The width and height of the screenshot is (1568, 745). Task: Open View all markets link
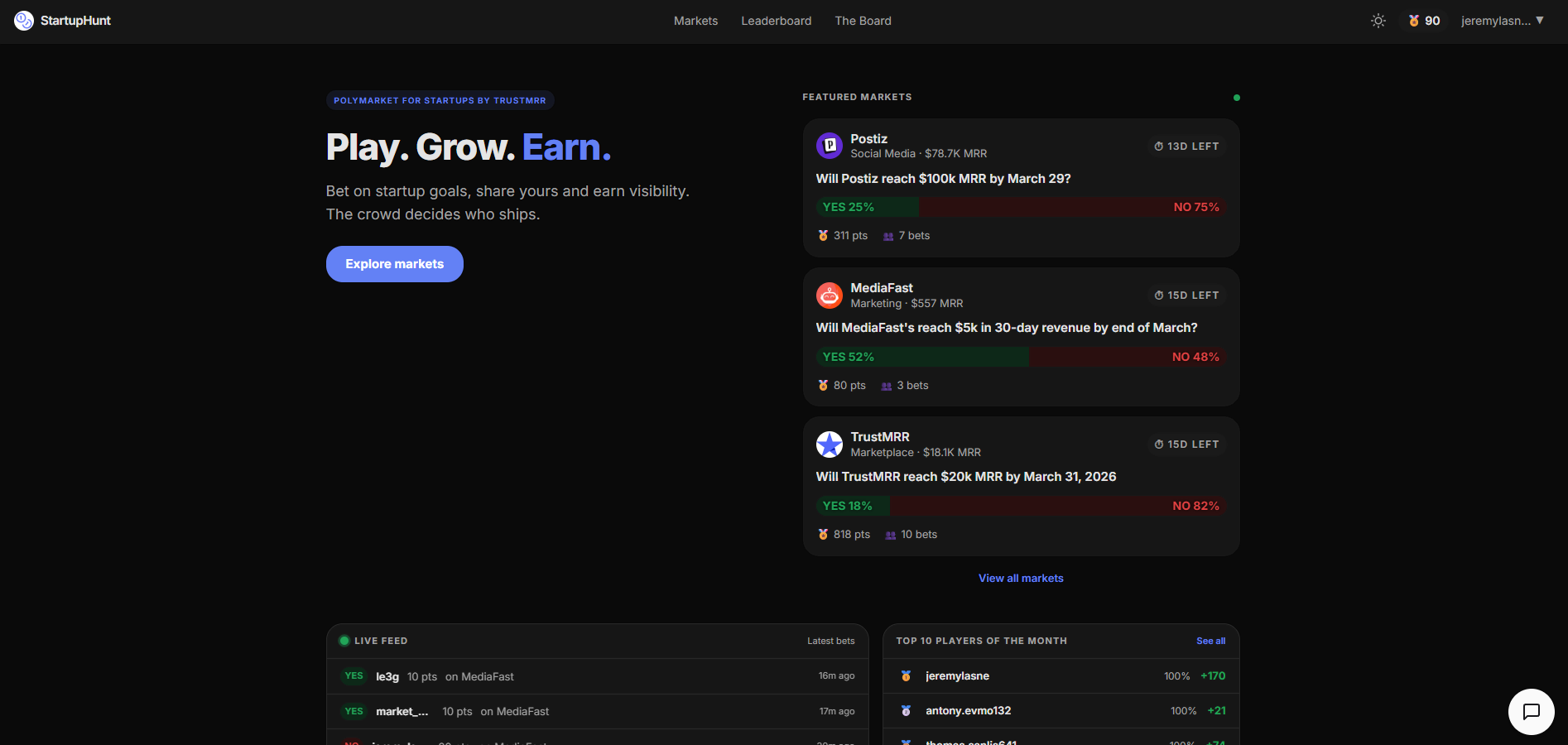pyautogui.click(x=1020, y=578)
